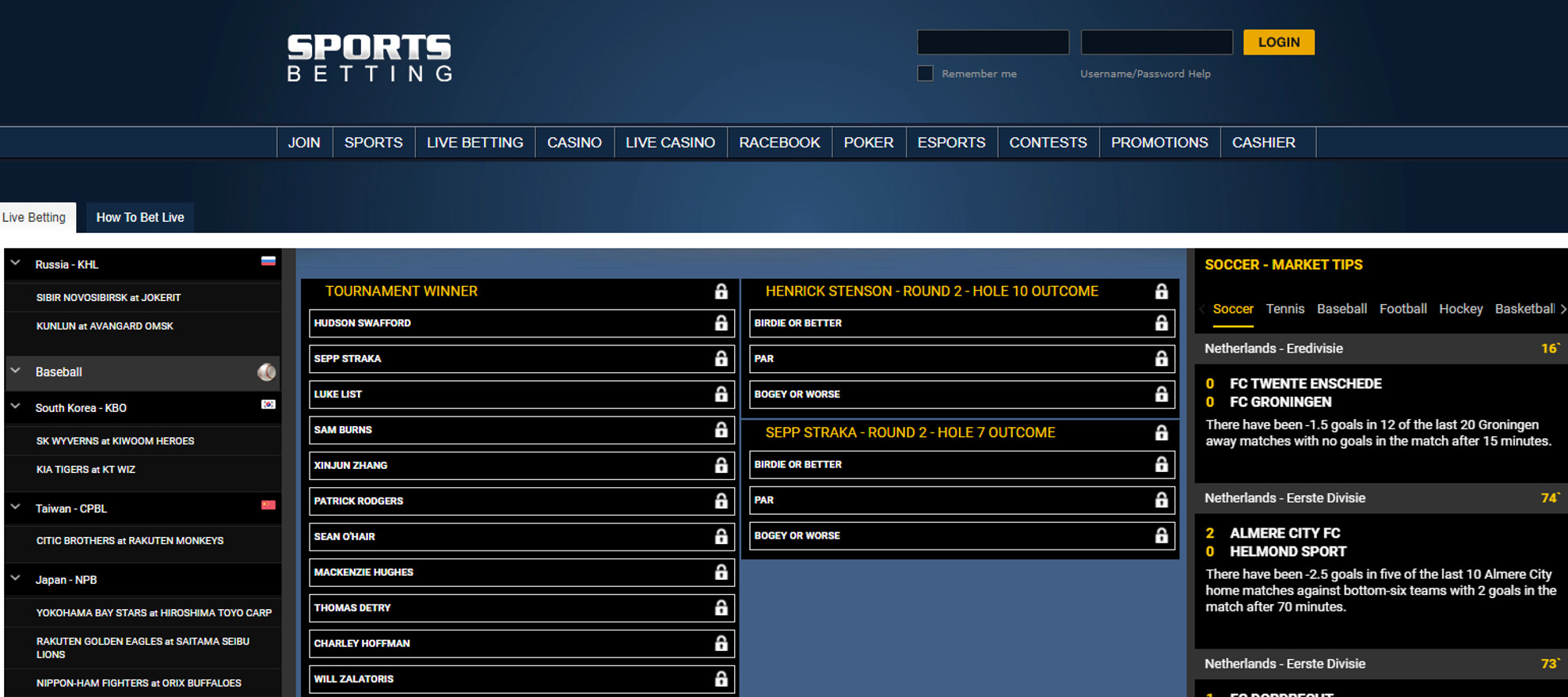Click lock icon in Sepp Straka Hole 7 header
This screenshot has width=1568, height=697.
(x=1161, y=433)
